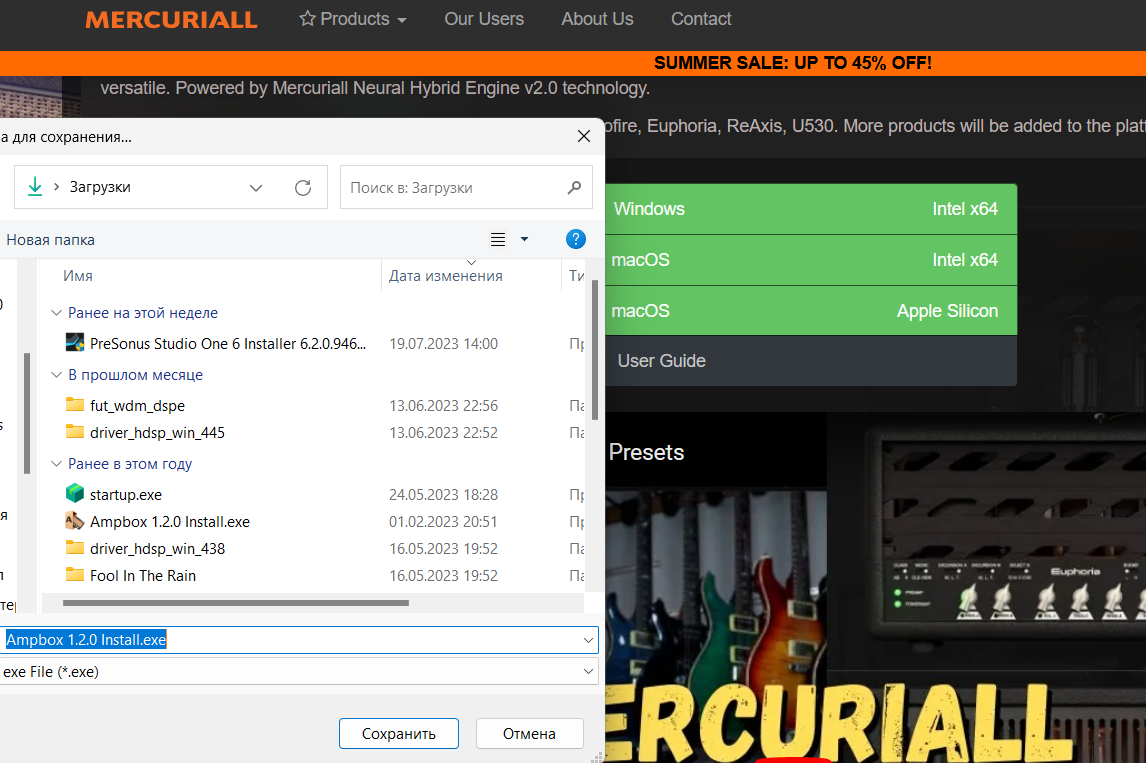Click the startup.exe cube icon
Viewport: 1146px width, 763px height.
click(75, 493)
